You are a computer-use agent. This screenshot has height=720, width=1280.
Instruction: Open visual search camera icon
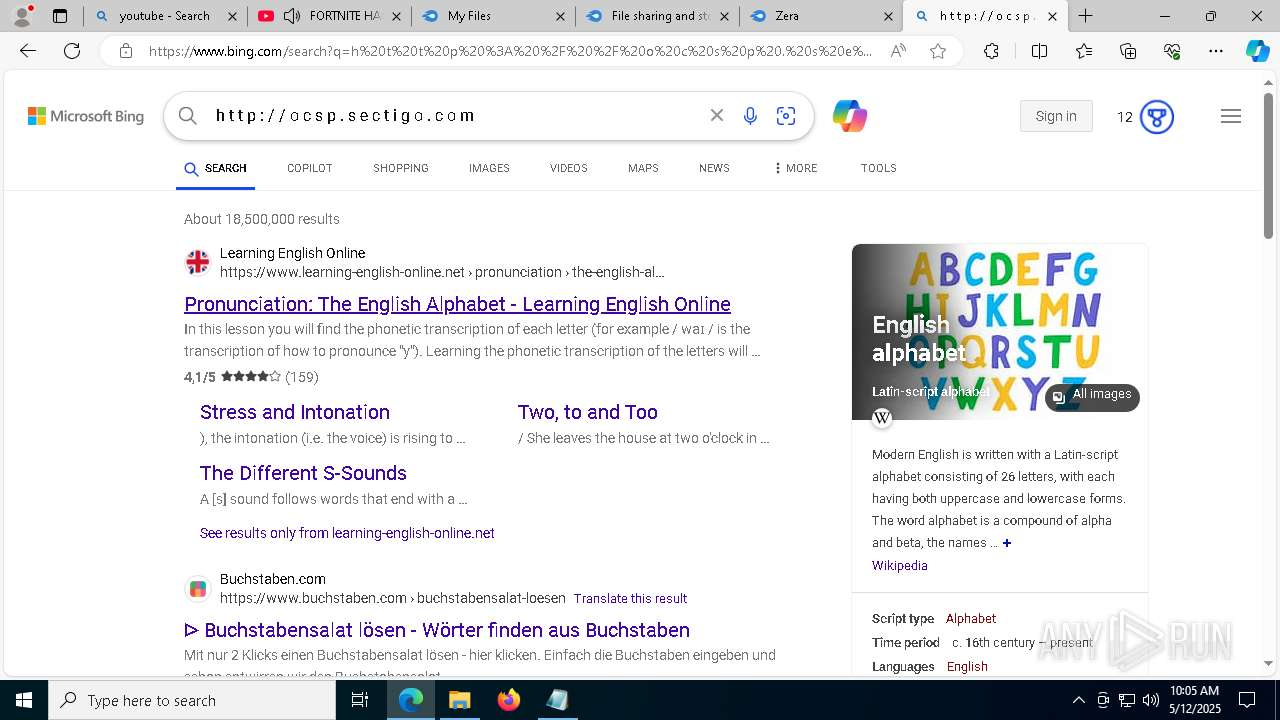click(786, 116)
